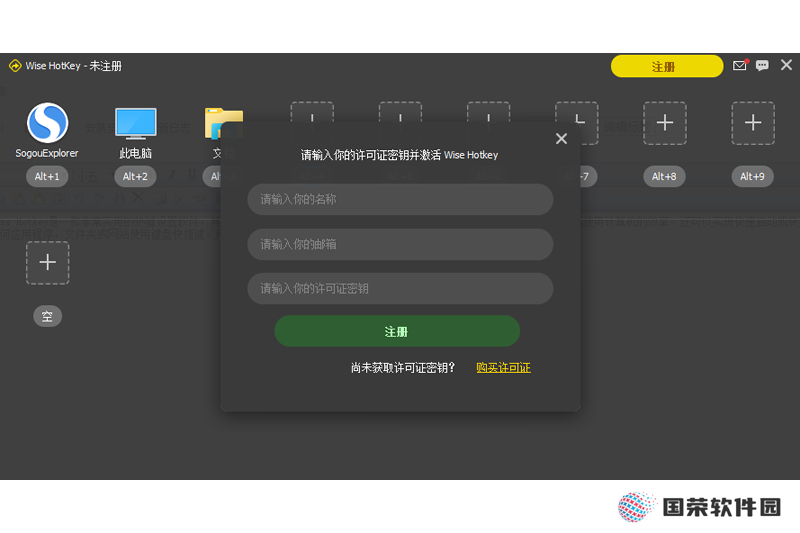This screenshot has height=533, width=800.
Task: Click the Wise HotKey - 未注册 title text
Action: (x=74, y=66)
